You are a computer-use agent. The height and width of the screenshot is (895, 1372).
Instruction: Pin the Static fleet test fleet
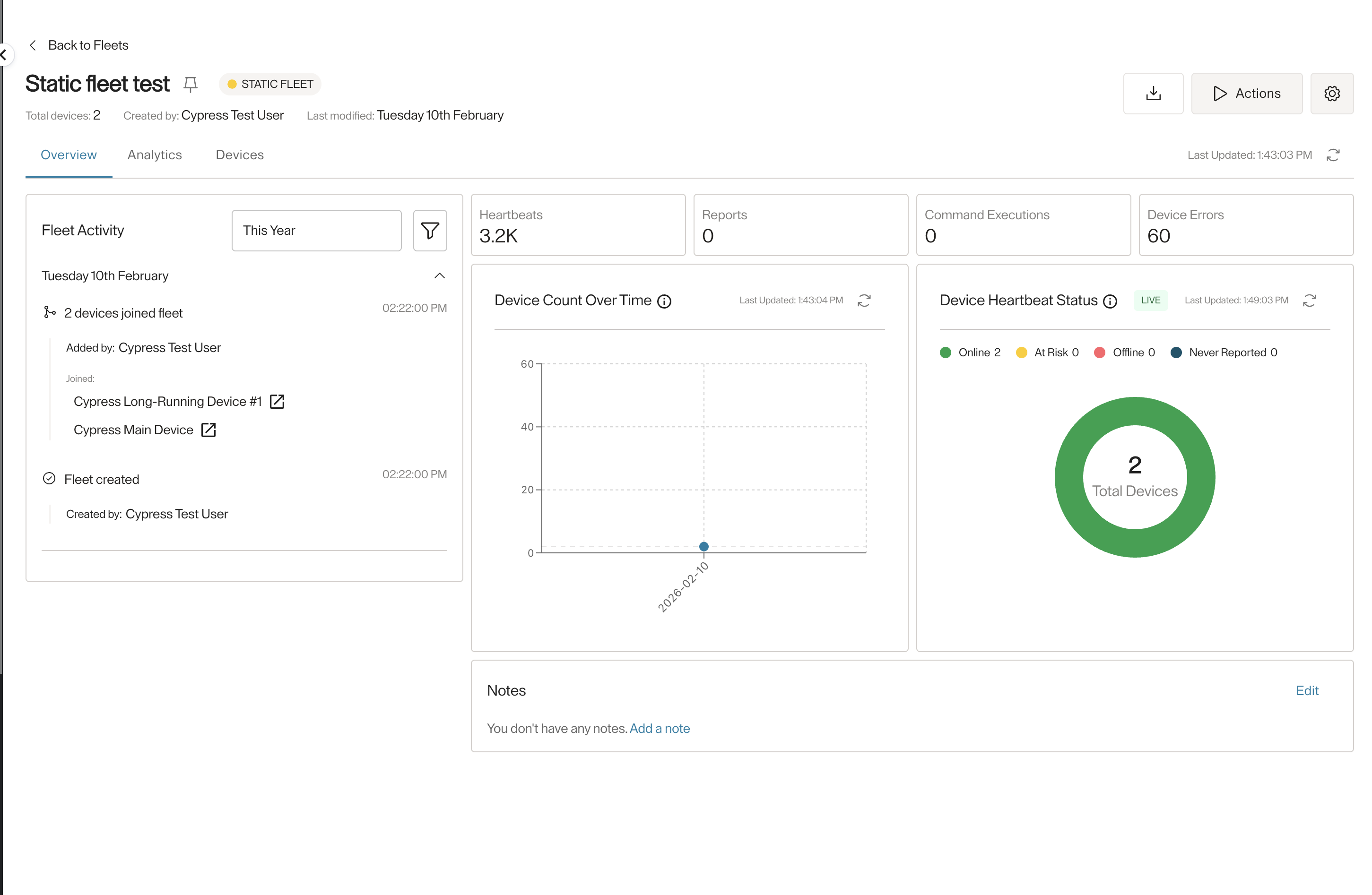190,84
